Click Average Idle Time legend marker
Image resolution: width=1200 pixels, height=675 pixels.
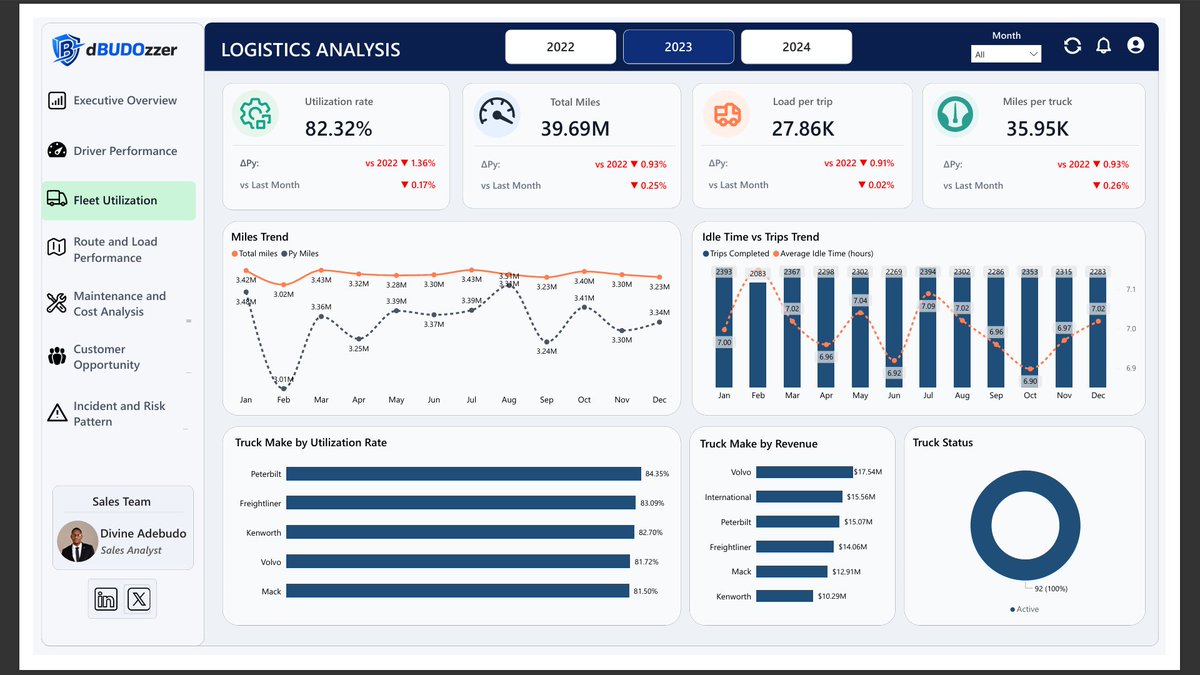775,254
